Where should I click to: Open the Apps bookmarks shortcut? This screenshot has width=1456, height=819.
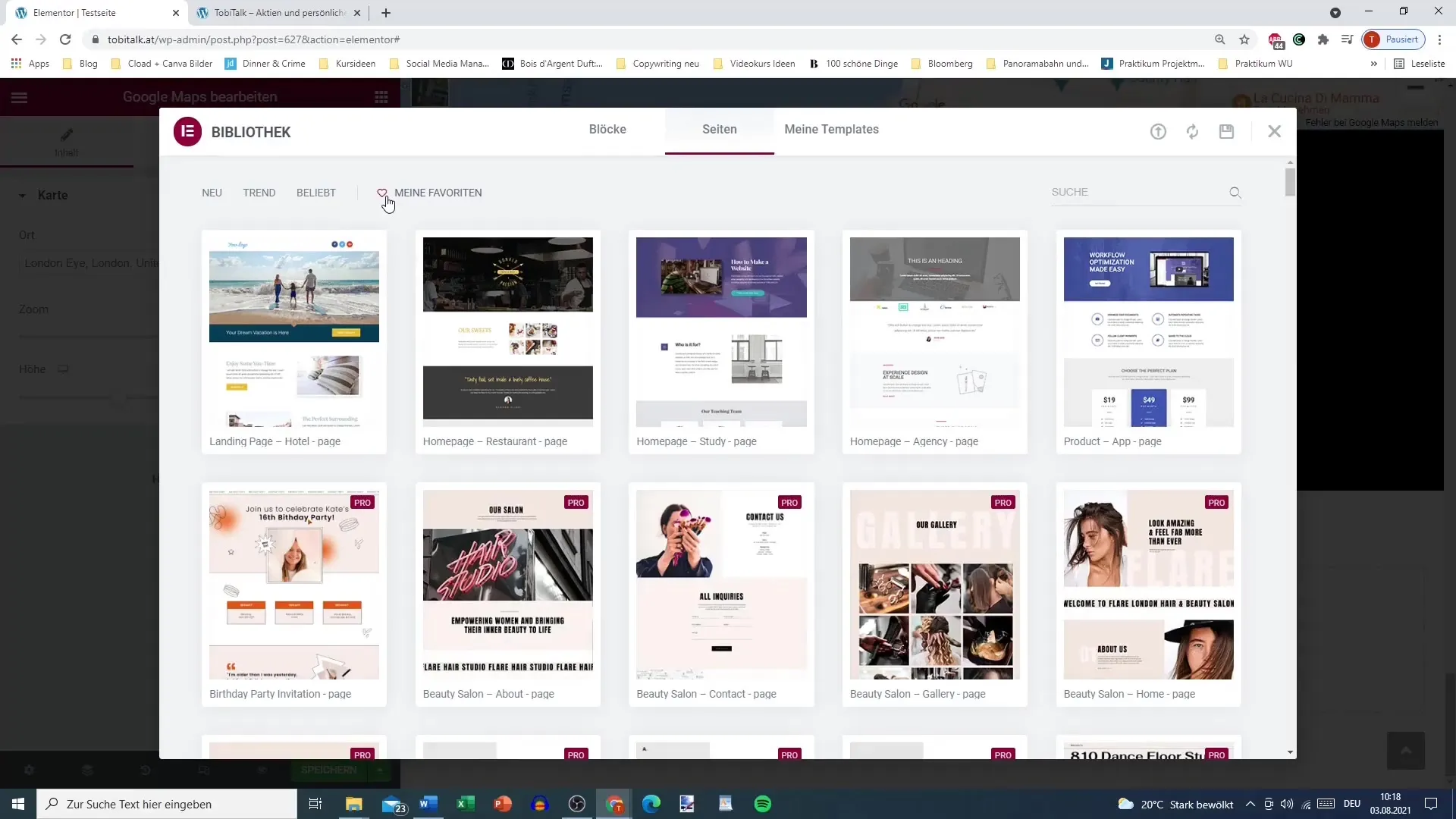(x=30, y=64)
